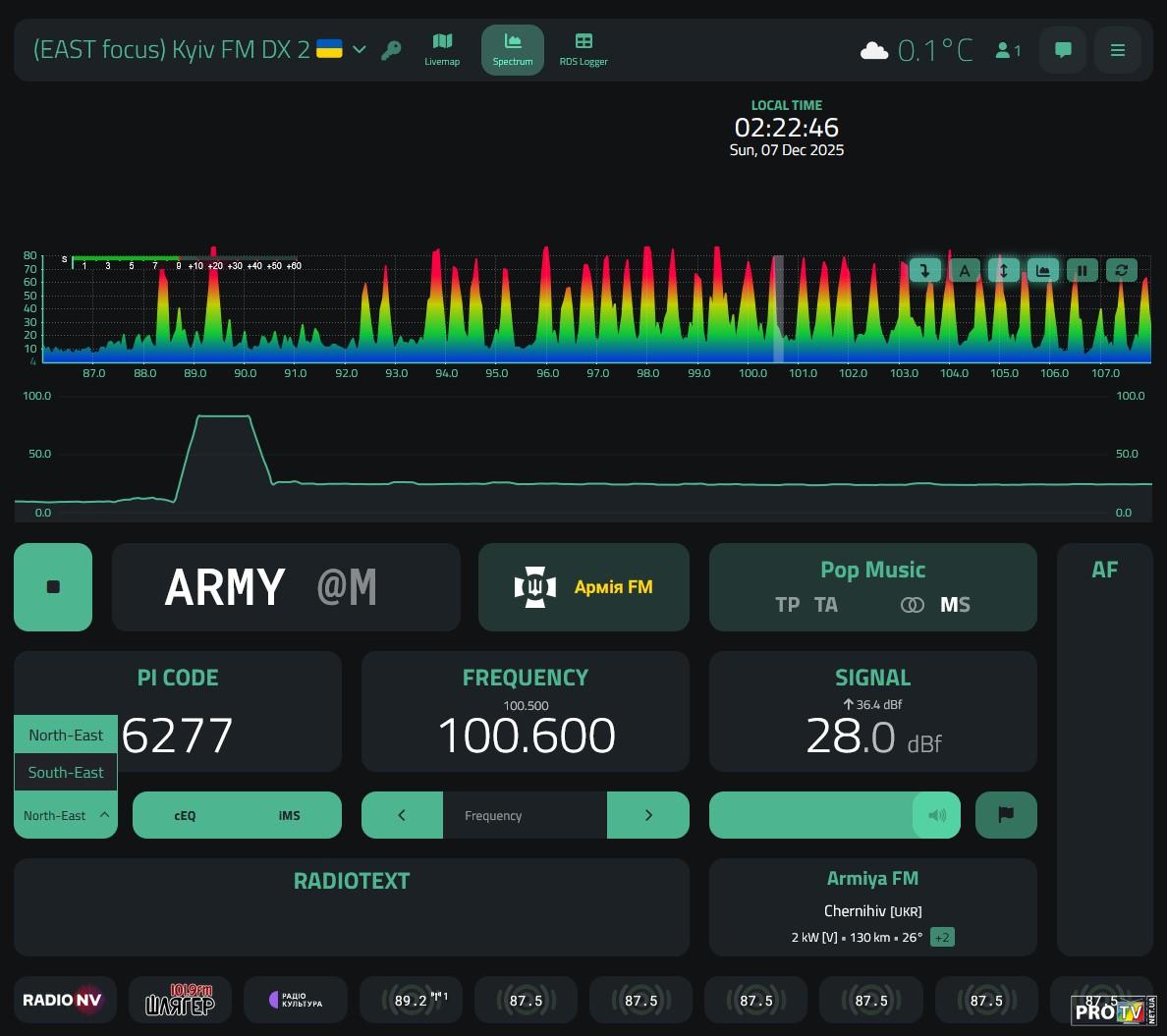Select the Spectrum tab
The width and height of the screenshot is (1167, 1036).
[512, 49]
